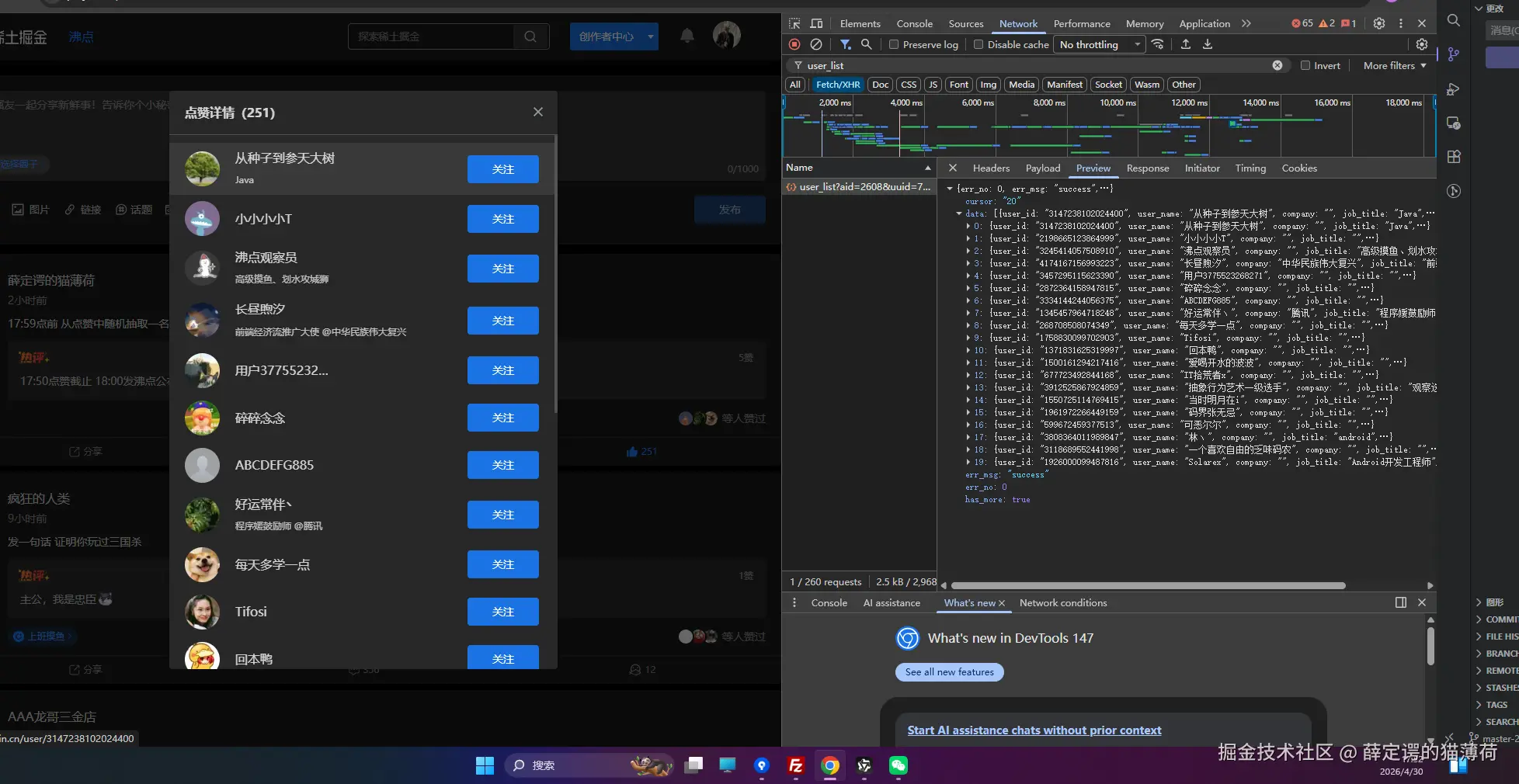Toggle the network filter funnel icon
1519x784 pixels.
tap(845, 44)
